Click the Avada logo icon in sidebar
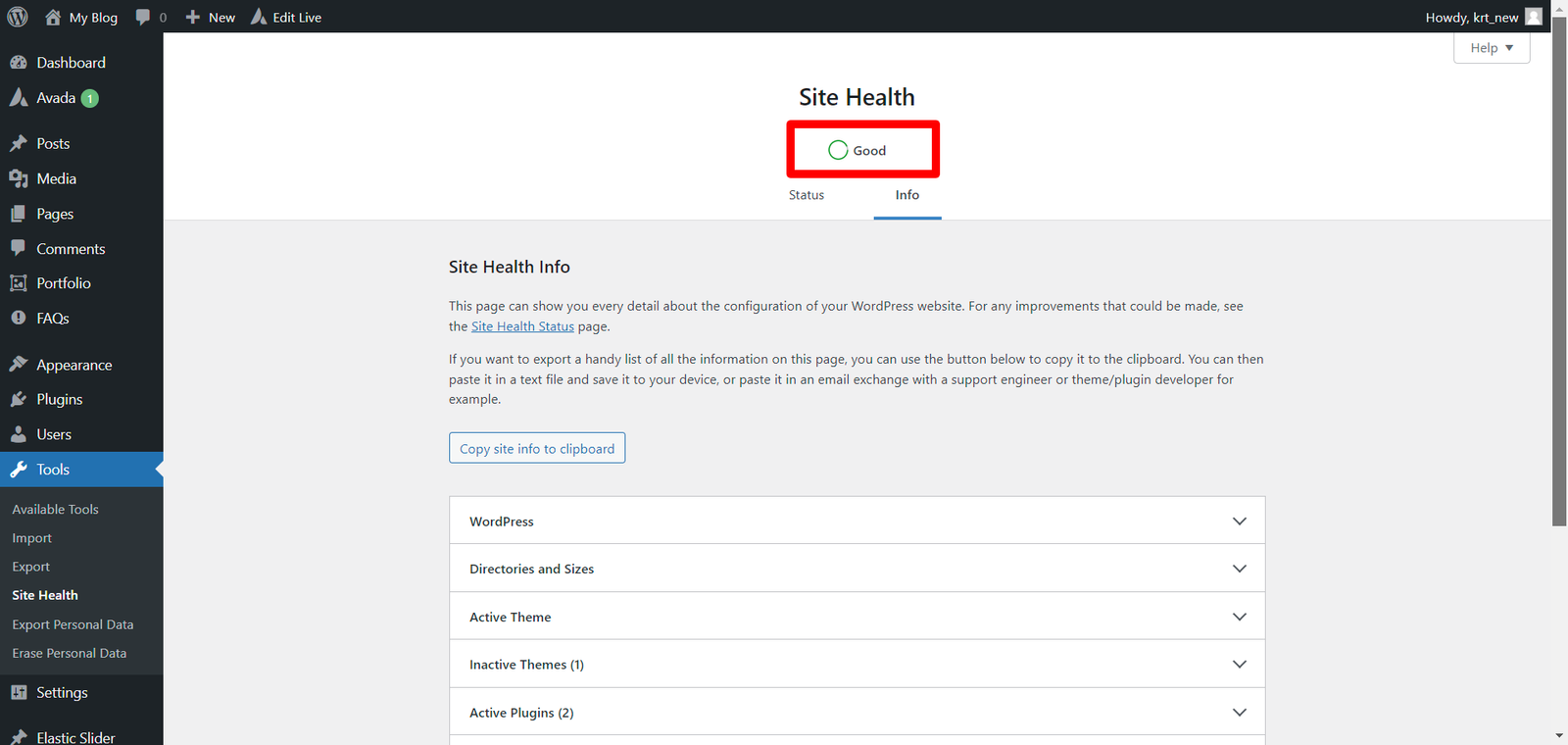Viewport: 1568px width, 745px height. pyautogui.click(x=19, y=97)
